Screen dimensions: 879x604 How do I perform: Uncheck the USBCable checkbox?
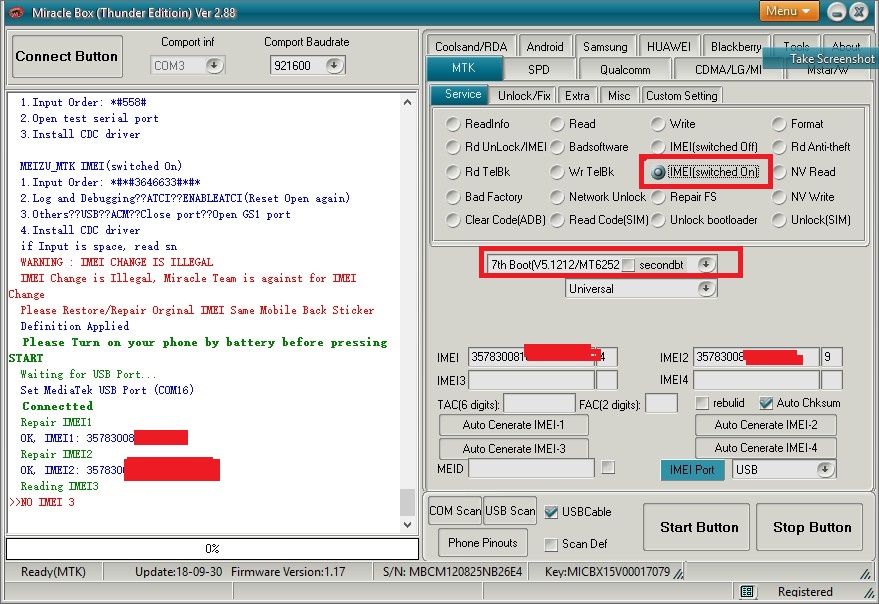[x=552, y=512]
